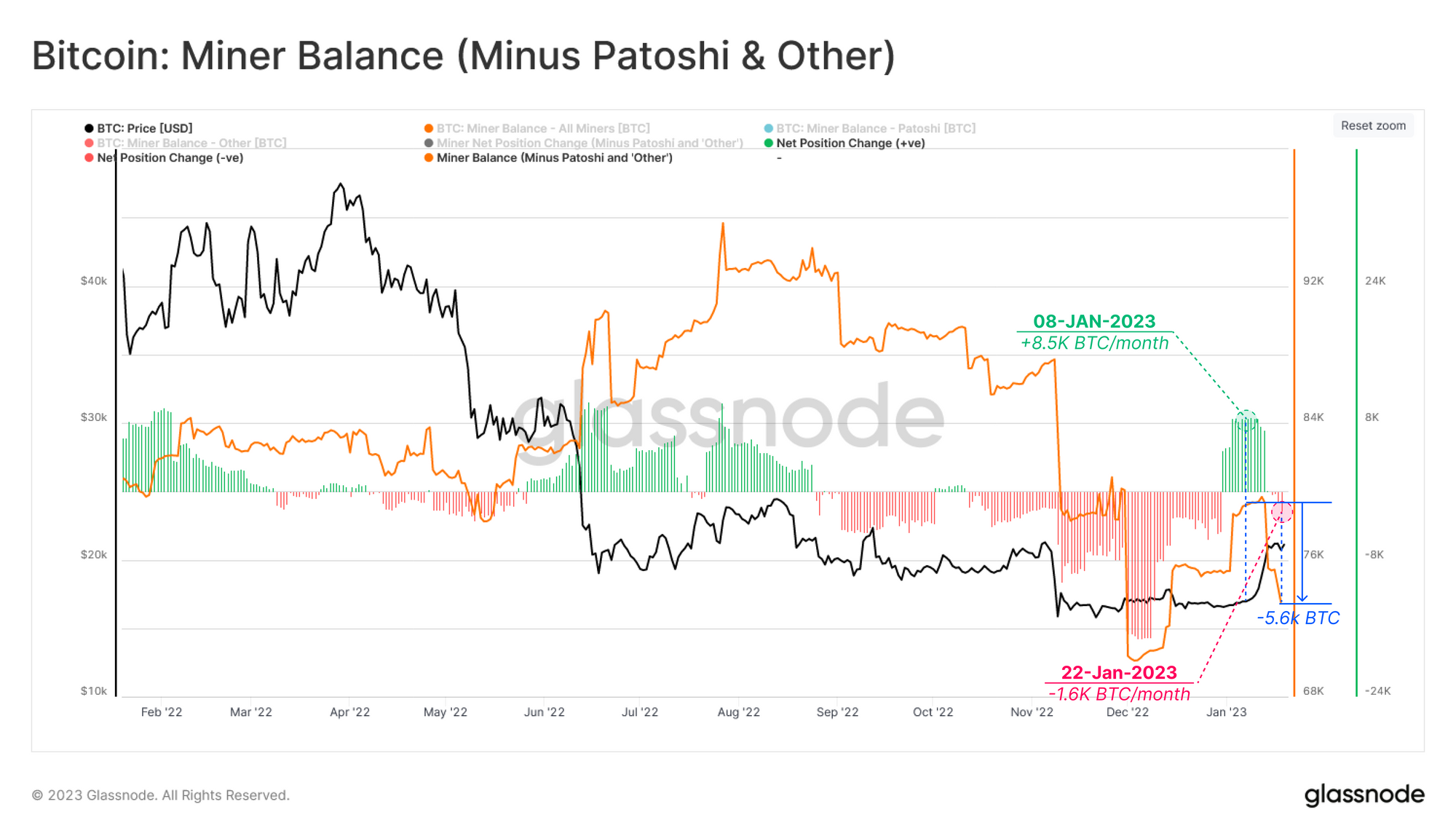Viewport: 1456px width, 839px height.
Task: Click the Reset zoom button
Action: click(x=1373, y=125)
